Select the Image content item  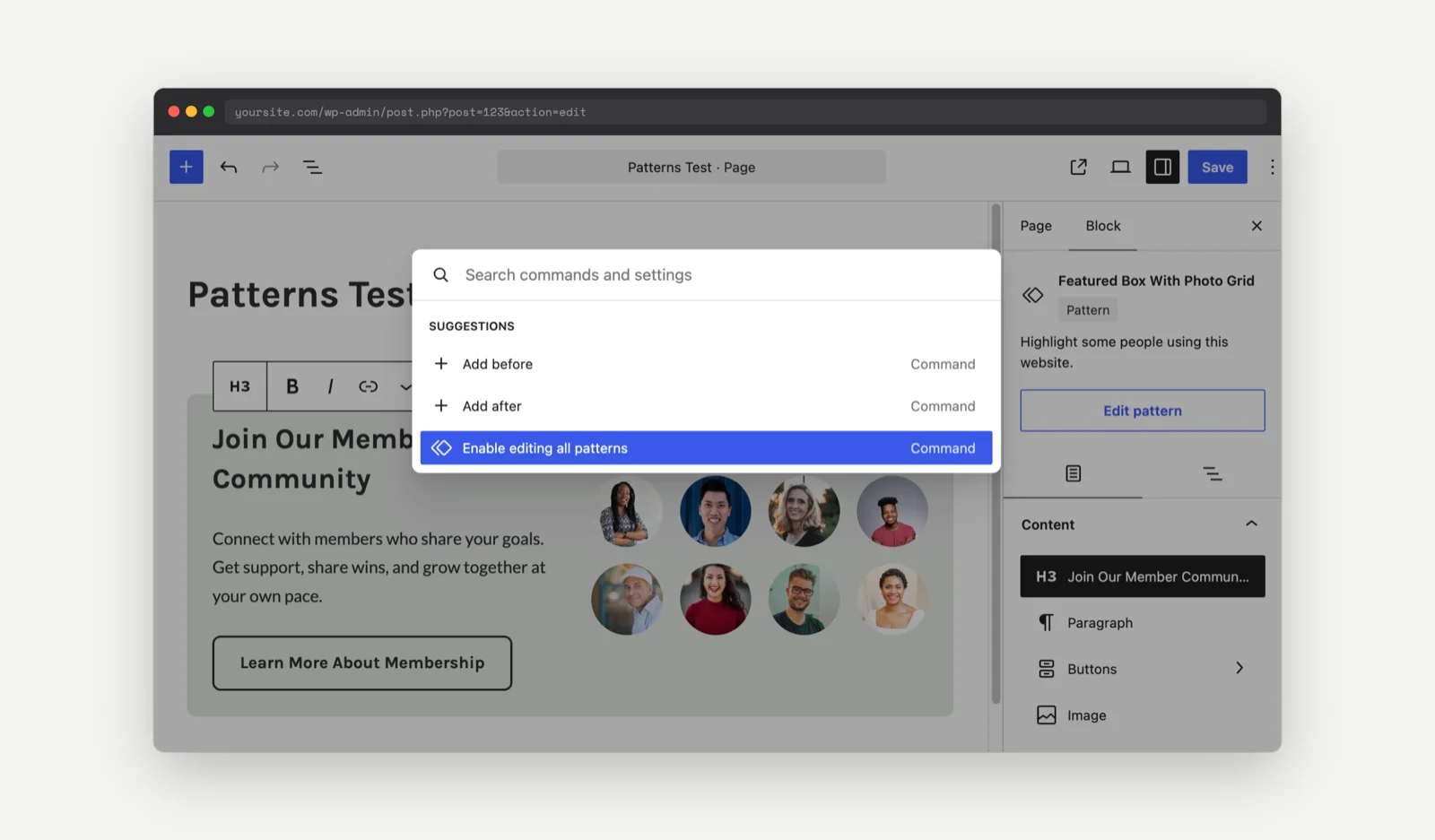[x=1143, y=715]
